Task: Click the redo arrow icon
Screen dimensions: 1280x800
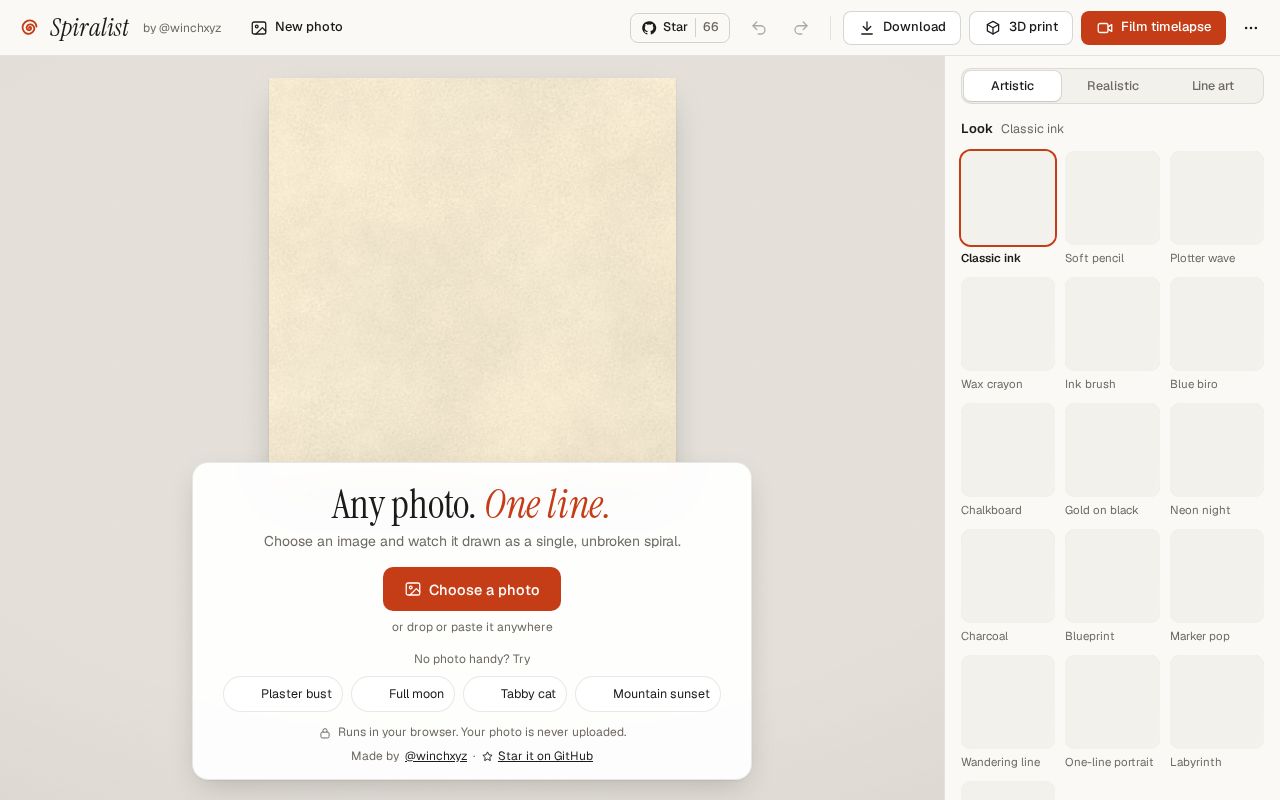Action: [801, 28]
